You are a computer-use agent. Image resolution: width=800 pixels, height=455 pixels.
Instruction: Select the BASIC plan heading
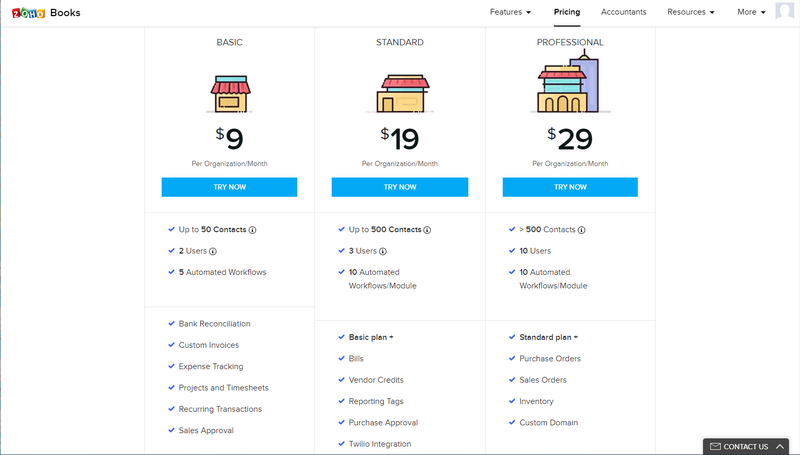tap(230, 42)
